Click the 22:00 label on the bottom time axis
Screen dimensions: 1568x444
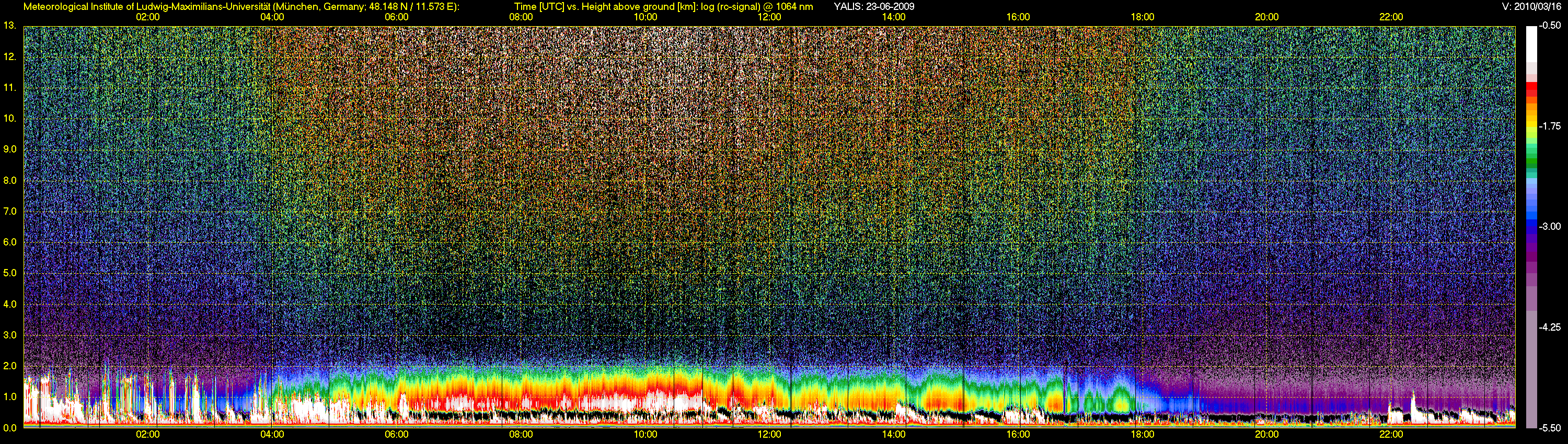1391,434
